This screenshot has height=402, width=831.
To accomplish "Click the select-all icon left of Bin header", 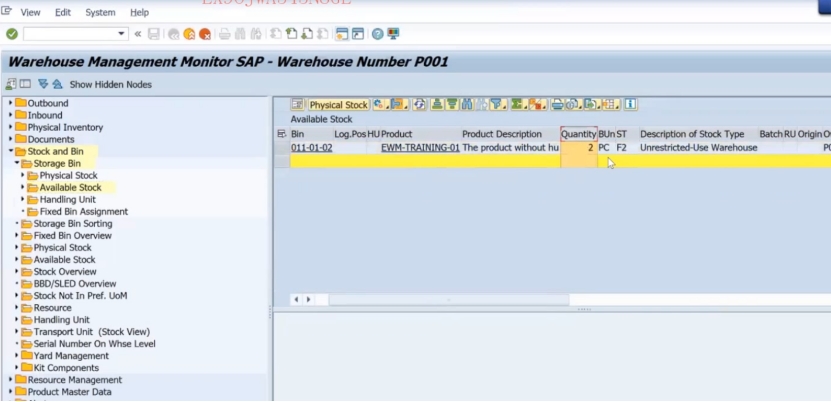I will 282,134.
